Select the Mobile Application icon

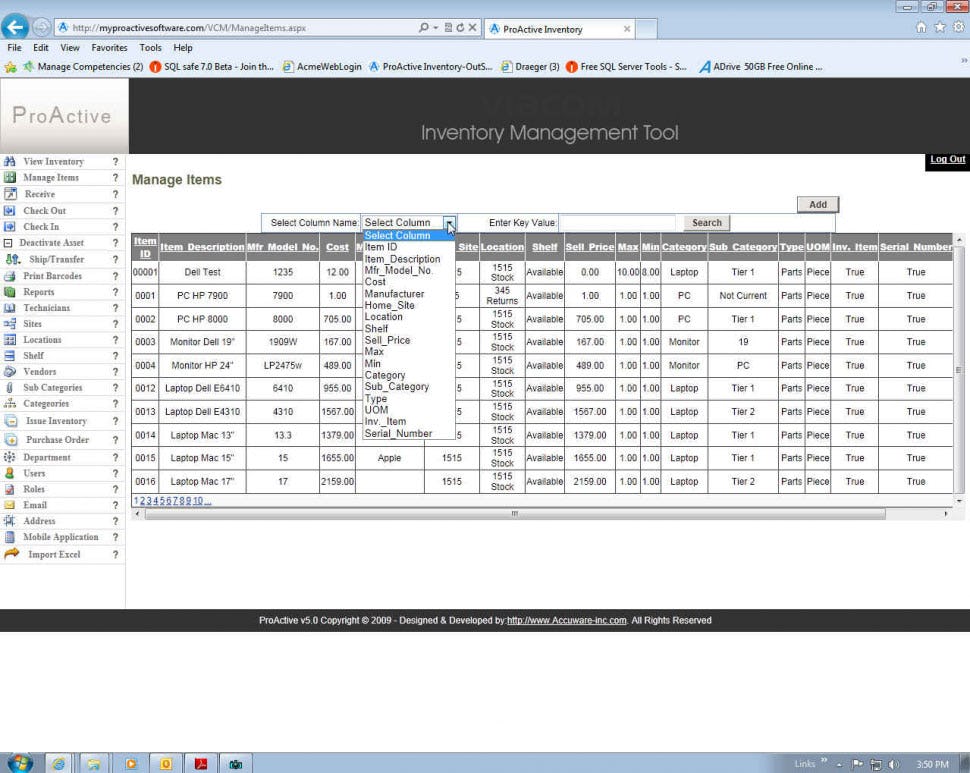point(10,537)
